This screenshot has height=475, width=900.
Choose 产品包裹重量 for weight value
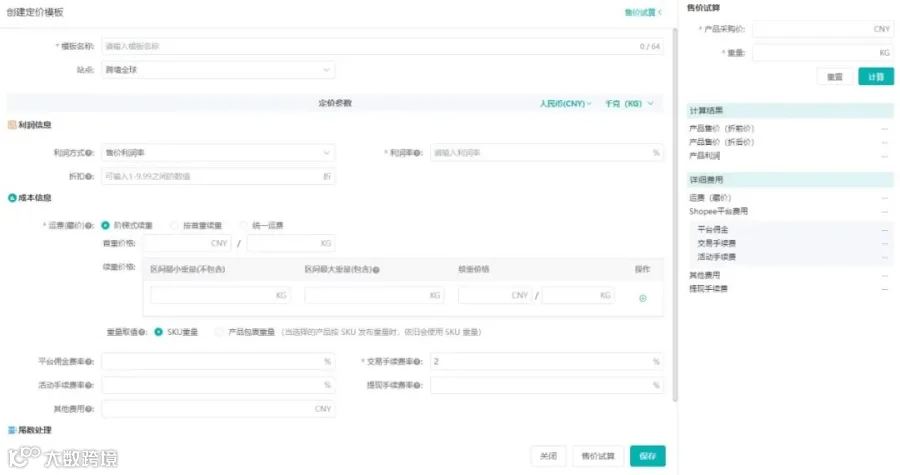click(x=245, y=332)
